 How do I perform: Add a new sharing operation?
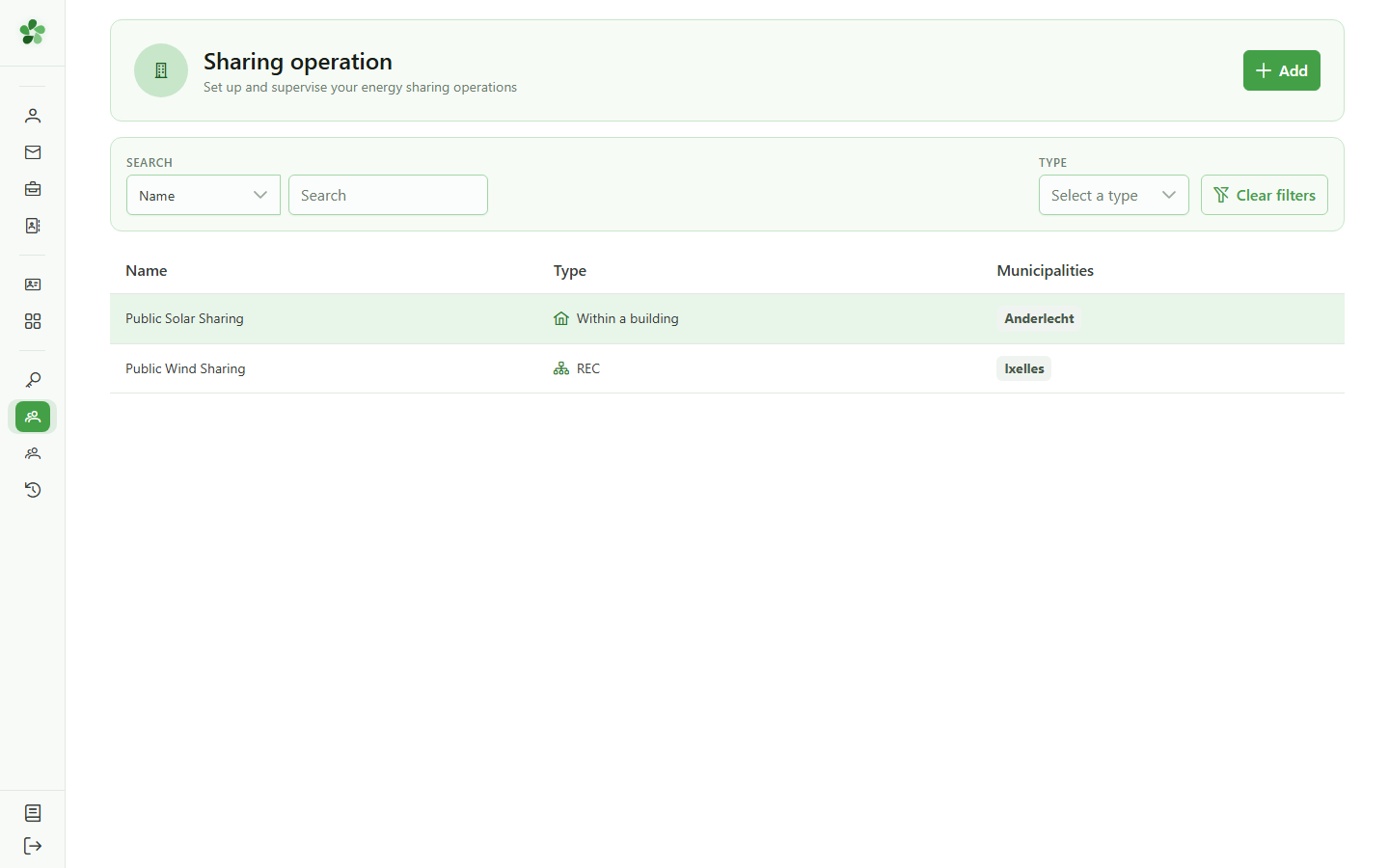point(1282,70)
